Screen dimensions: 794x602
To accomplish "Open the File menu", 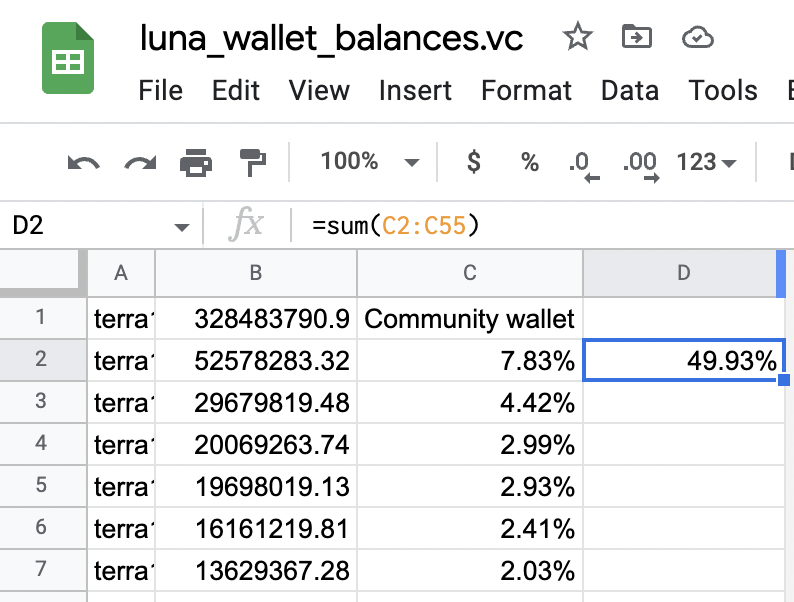I will coord(161,91).
